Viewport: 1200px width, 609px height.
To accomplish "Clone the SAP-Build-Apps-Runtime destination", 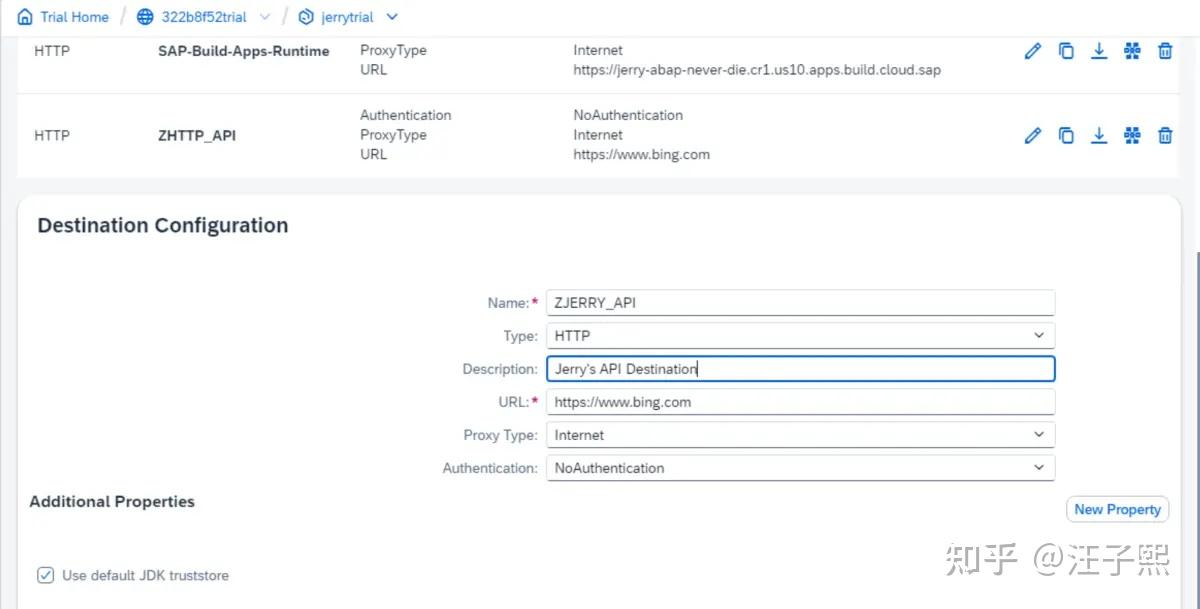I will point(1066,51).
